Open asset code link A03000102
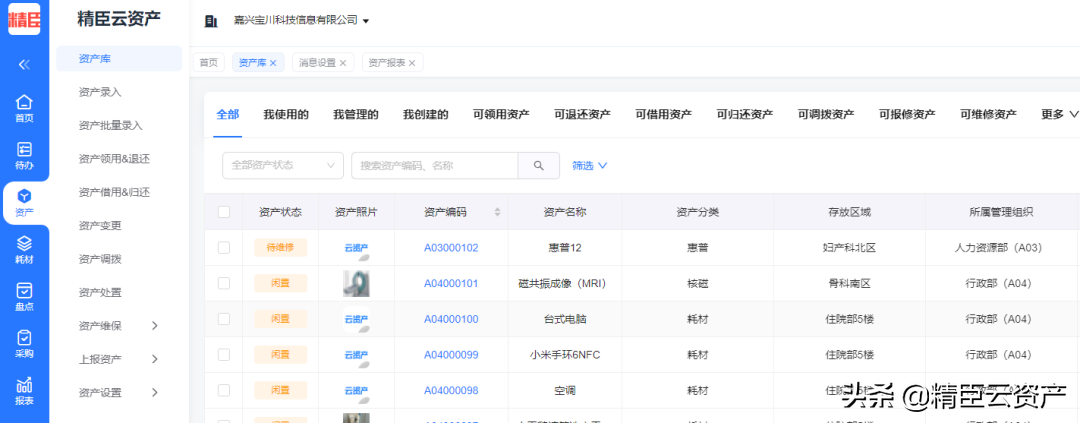This screenshot has width=1080, height=423. click(x=451, y=247)
